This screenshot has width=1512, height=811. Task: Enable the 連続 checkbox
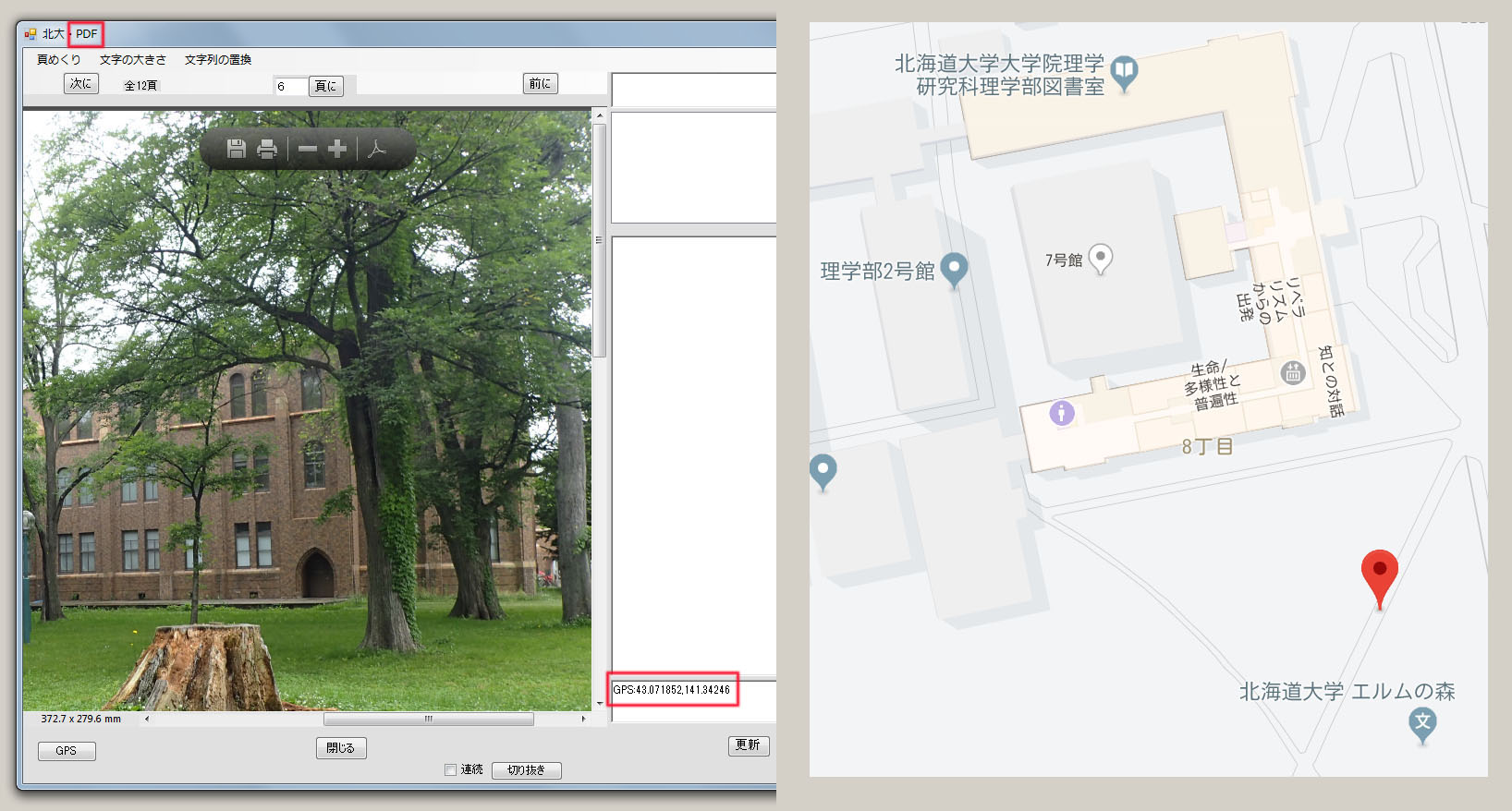451,769
